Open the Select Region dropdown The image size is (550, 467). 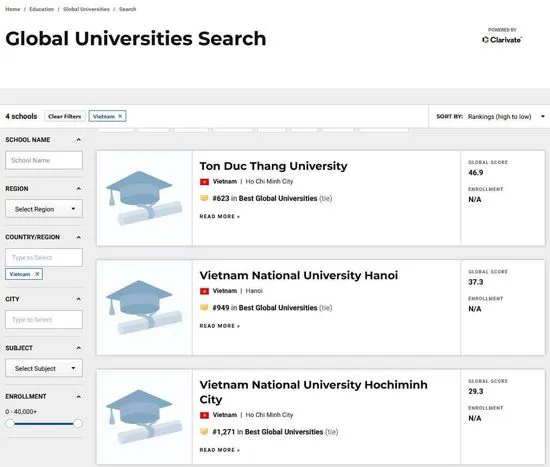point(44,209)
